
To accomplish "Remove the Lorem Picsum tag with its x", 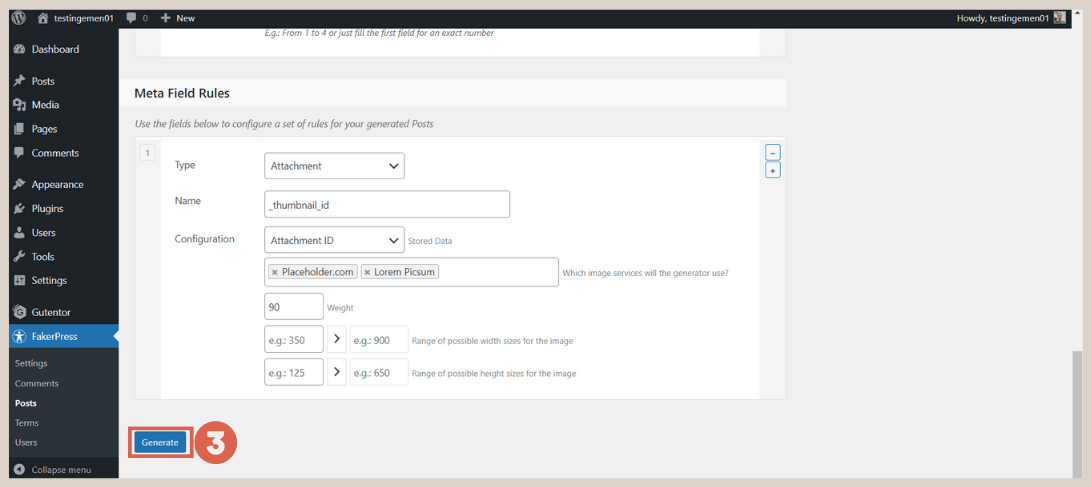I will coord(367,272).
